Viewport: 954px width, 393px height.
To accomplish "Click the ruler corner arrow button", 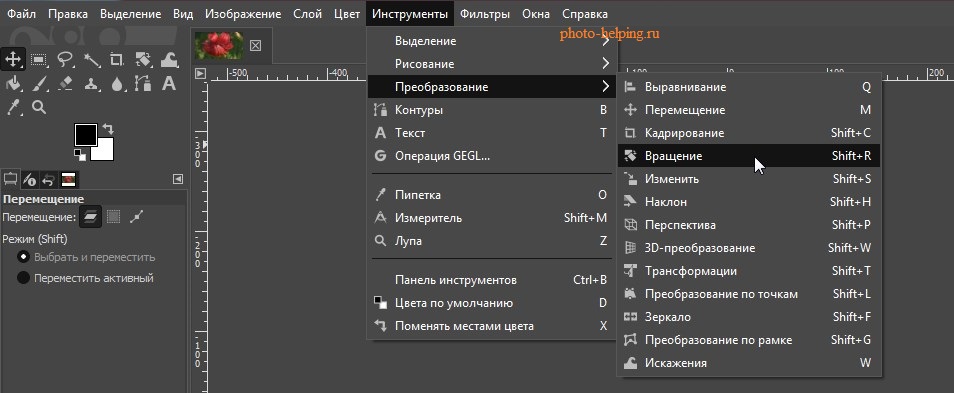I will click(x=200, y=74).
